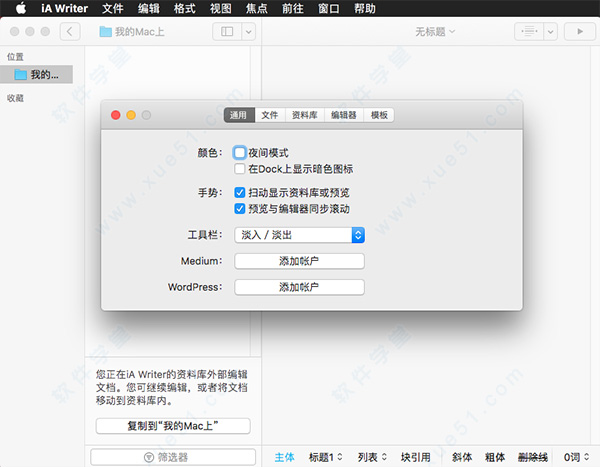Click the 筛选器 filter field
Image resolution: width=600 pixels, height=467 pixels.
[173, 457]
